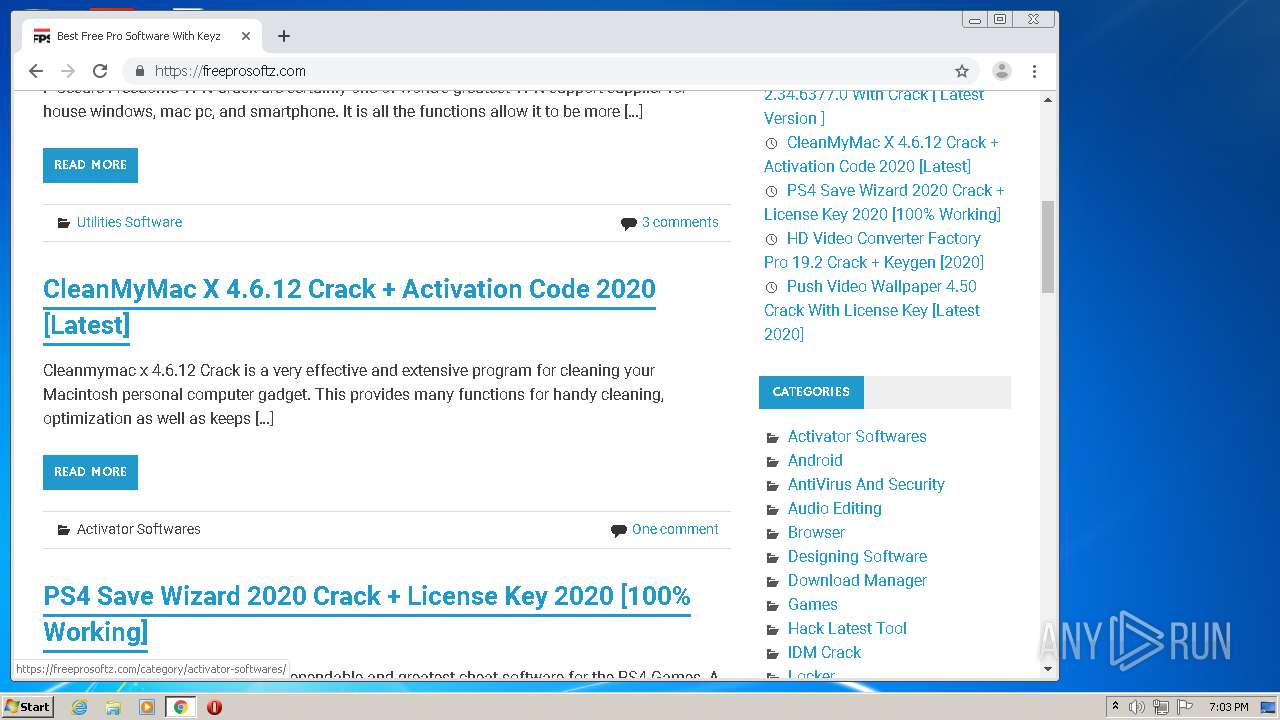Image resolution: width=1280 pixels, height=720 pixels.
Task: Open the Audio Editing category
Action: point(835,508)
